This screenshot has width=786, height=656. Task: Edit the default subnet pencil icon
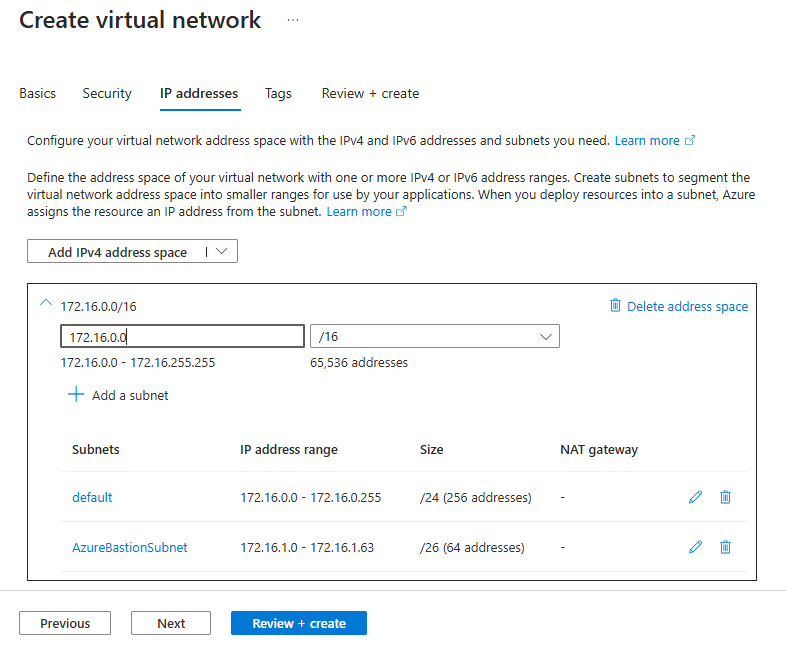click(695, 497)
